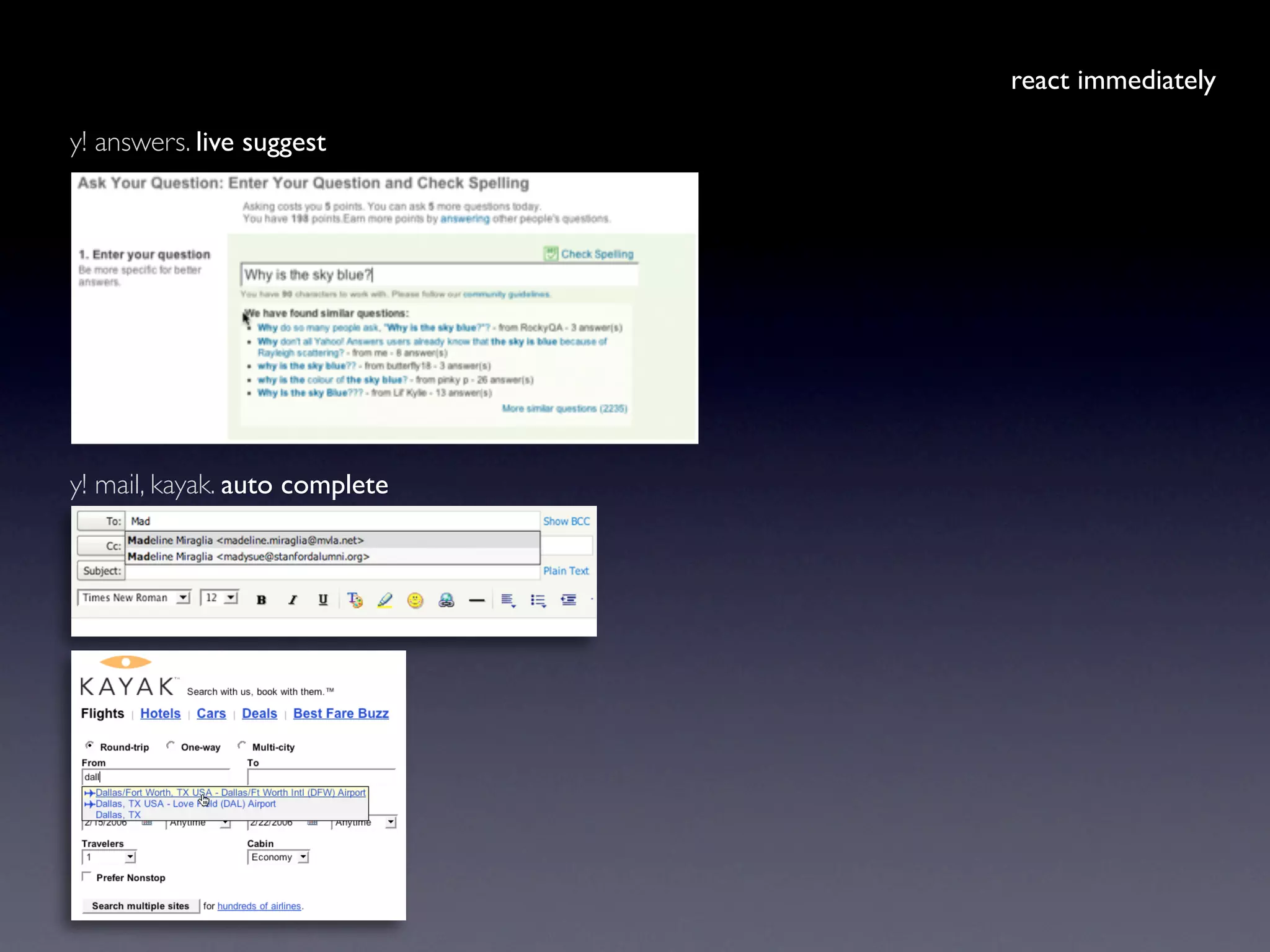Click the Check Spelling icon
The width and height of the screenshot is (1270, 952).
click(x=551, y=253)
